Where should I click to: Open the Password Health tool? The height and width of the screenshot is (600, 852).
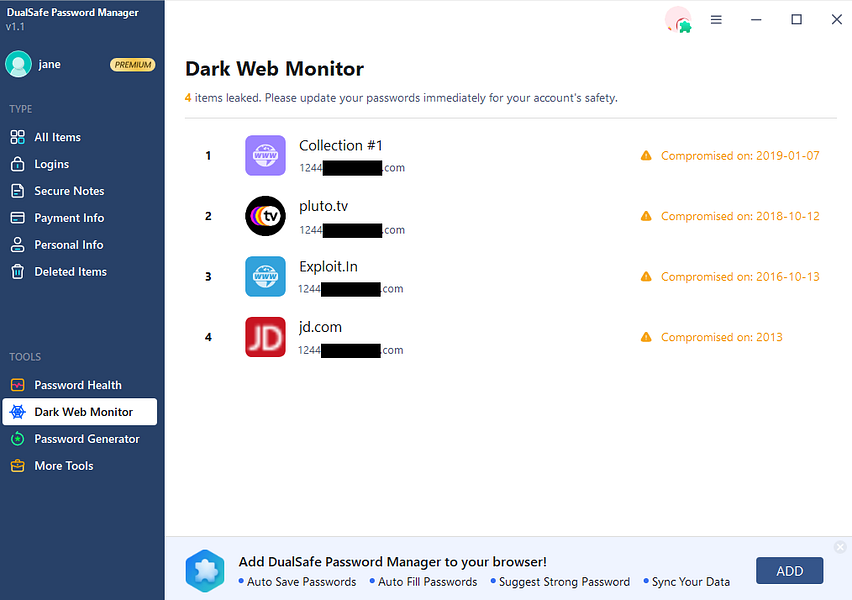pos(79,384)
